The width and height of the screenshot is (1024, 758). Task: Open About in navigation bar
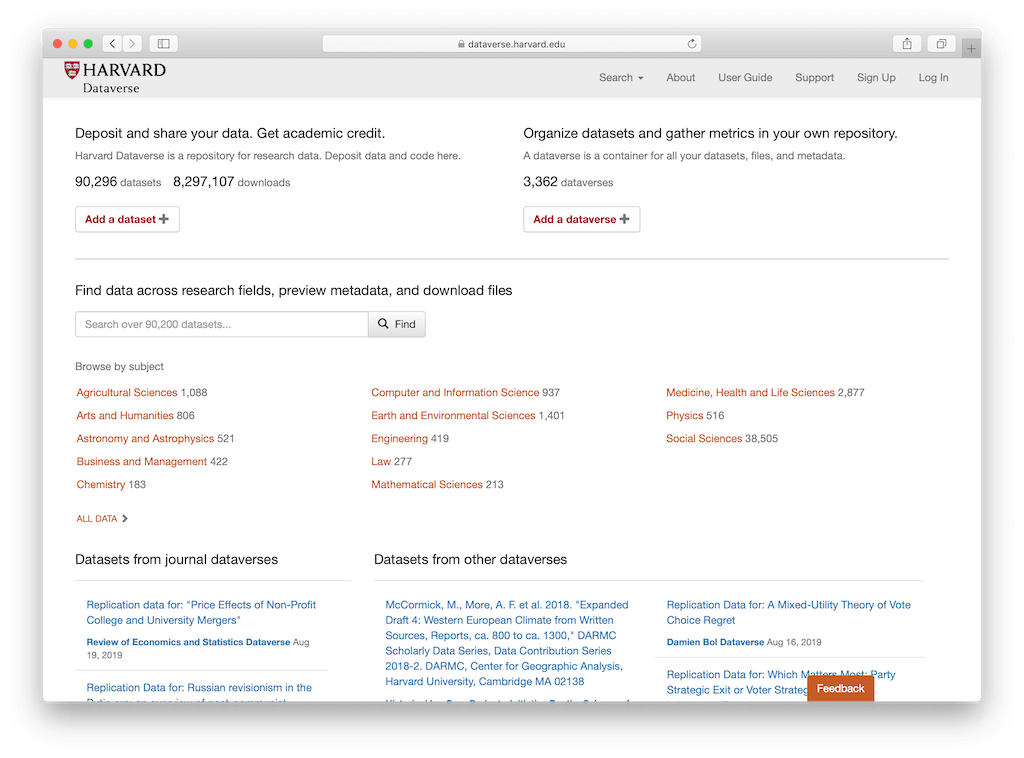680,78
